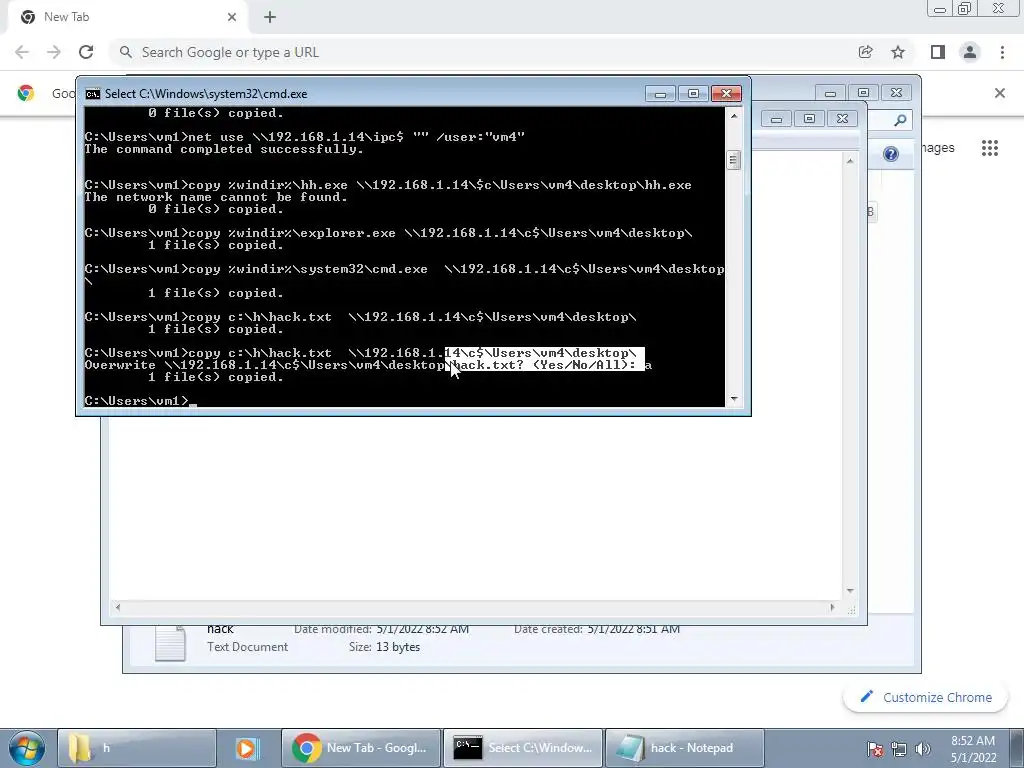Viewport: 1024px width, 768px height.
Task: Click Chrome logo in the infobar
Action: click(26, 93)
